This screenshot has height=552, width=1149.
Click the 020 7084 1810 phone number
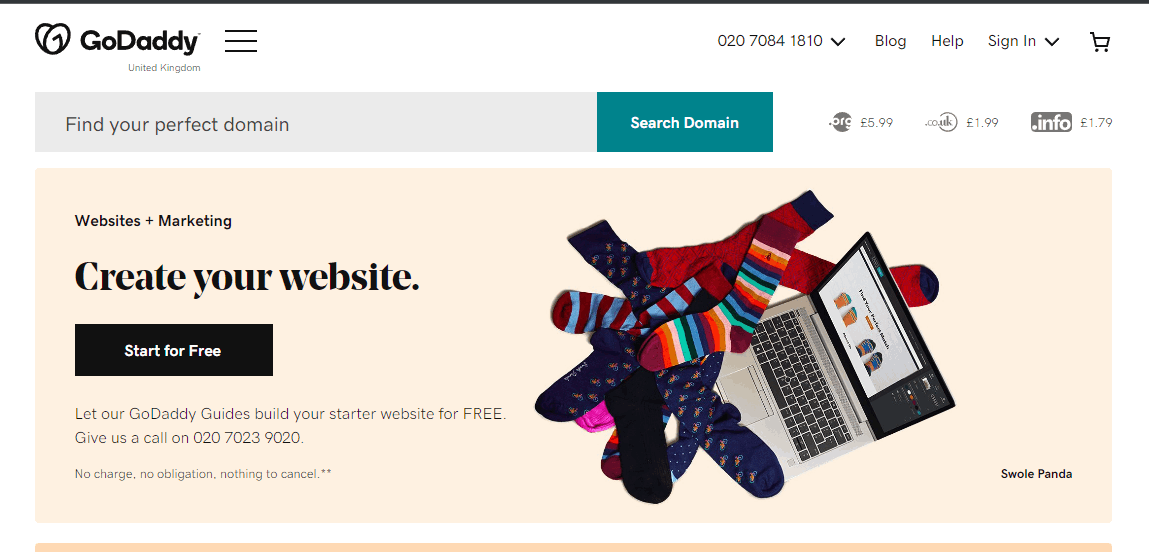(x=770, y=41)
